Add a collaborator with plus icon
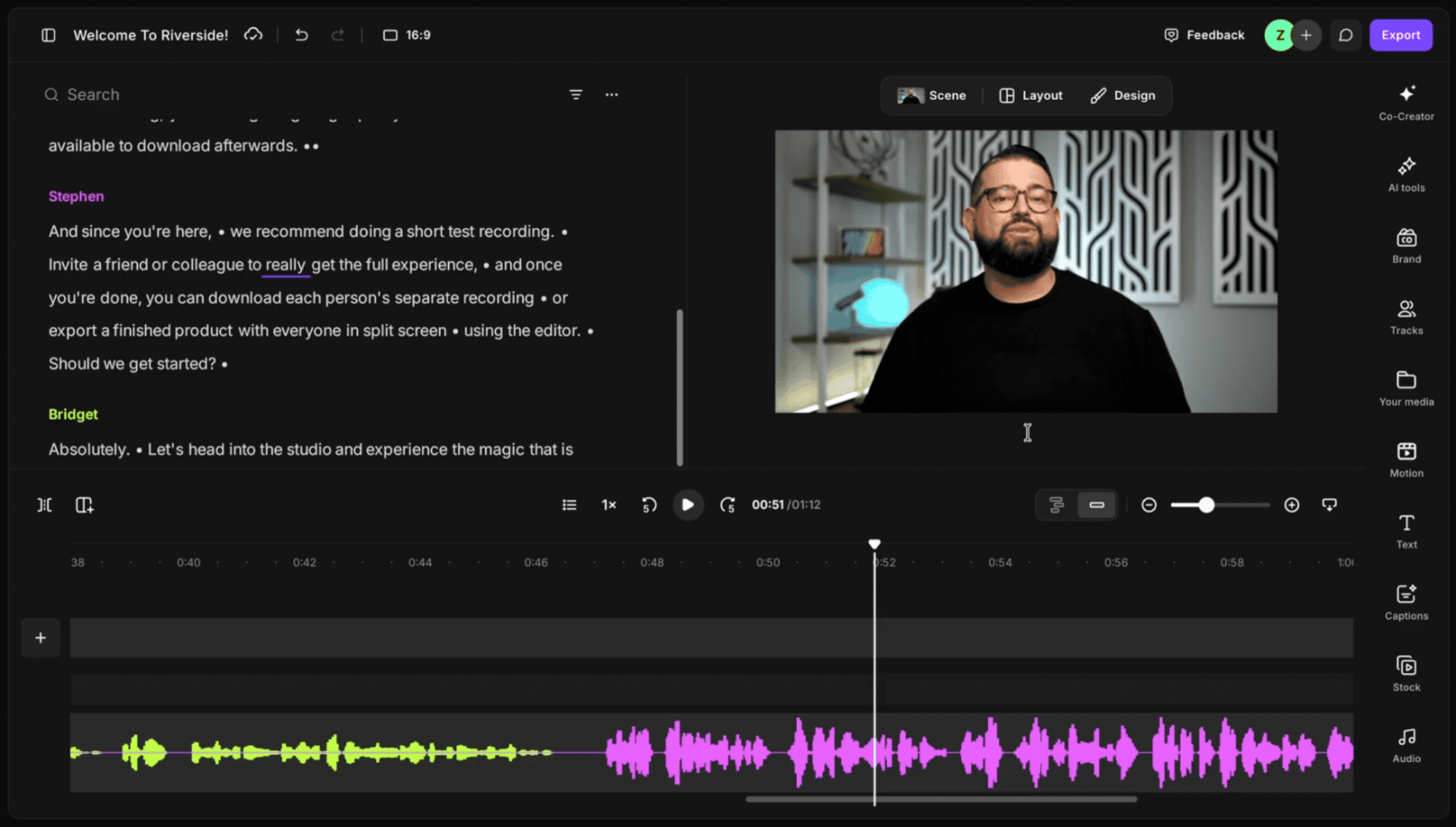The image size is (1456, 827). click(1306, 35)
